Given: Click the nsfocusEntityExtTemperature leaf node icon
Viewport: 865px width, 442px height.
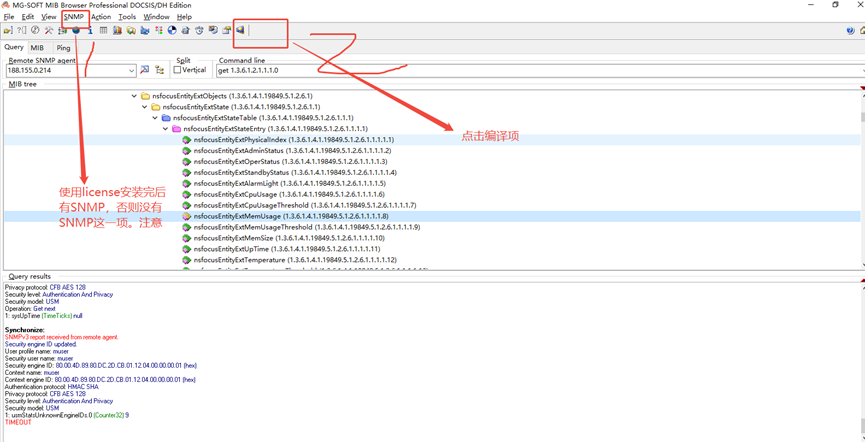Looking at the screenshot, I should [x=187, y=259].
